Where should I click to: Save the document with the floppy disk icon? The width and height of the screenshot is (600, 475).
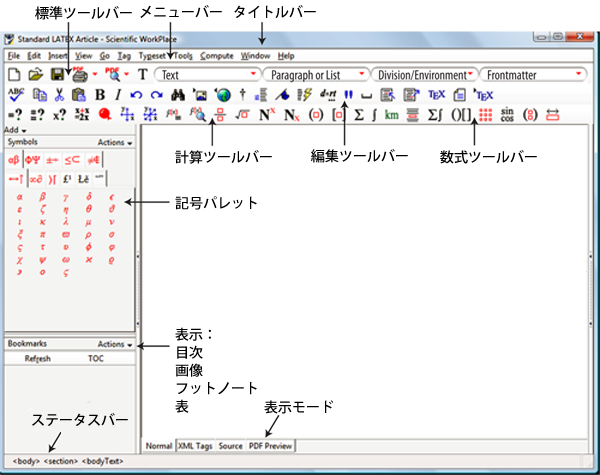click(x=57, y=74)
